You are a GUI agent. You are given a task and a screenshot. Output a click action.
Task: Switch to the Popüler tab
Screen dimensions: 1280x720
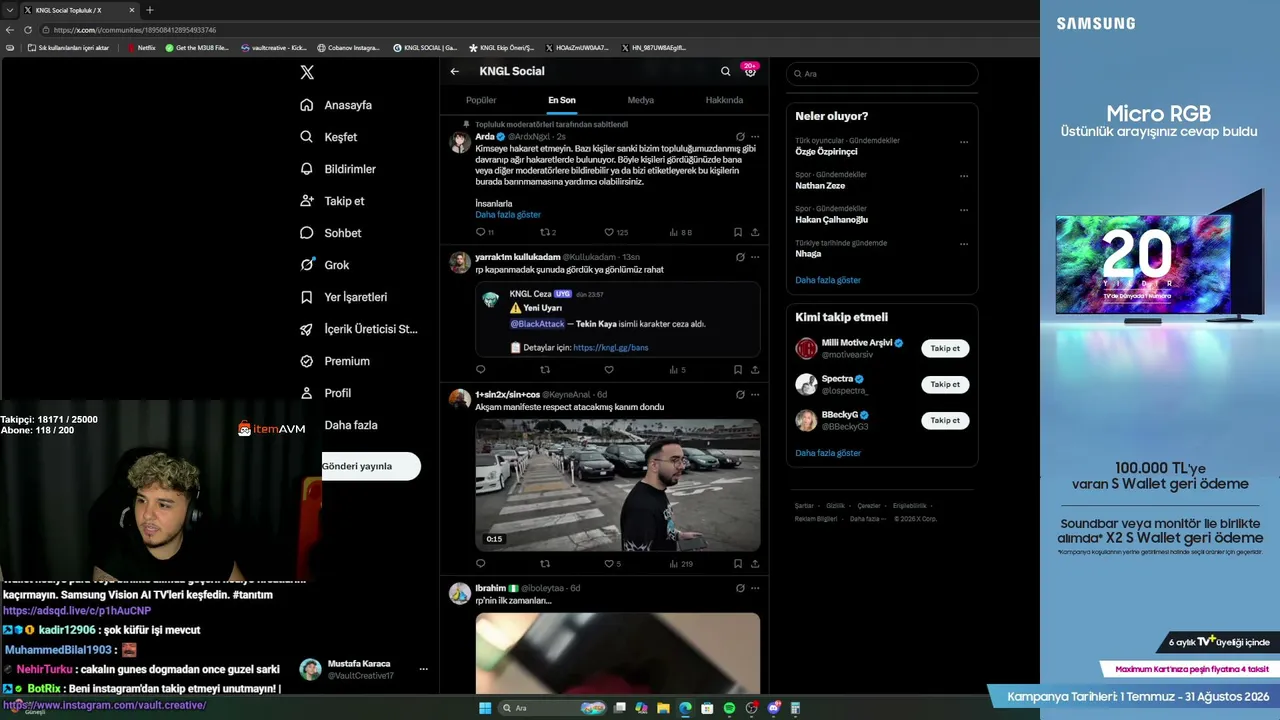[x=481, y=100]
